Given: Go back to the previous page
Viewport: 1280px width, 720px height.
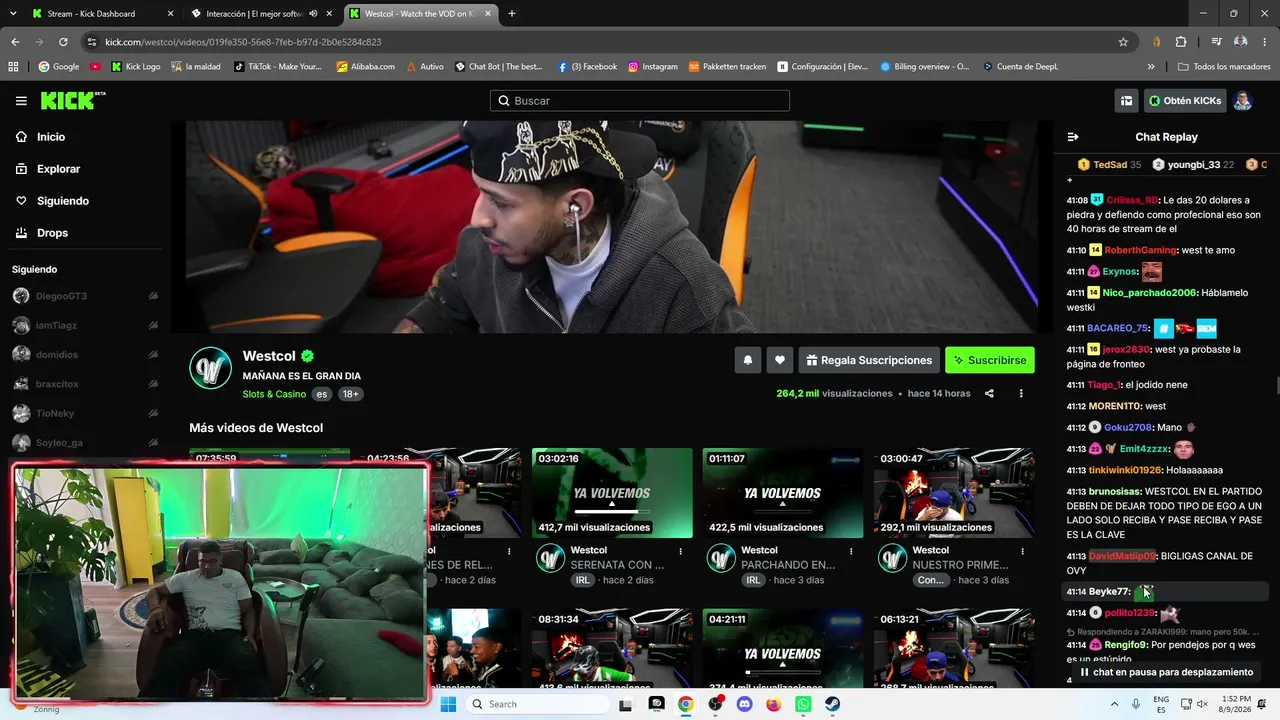Looking at the screenshot, I should (15, 42).
